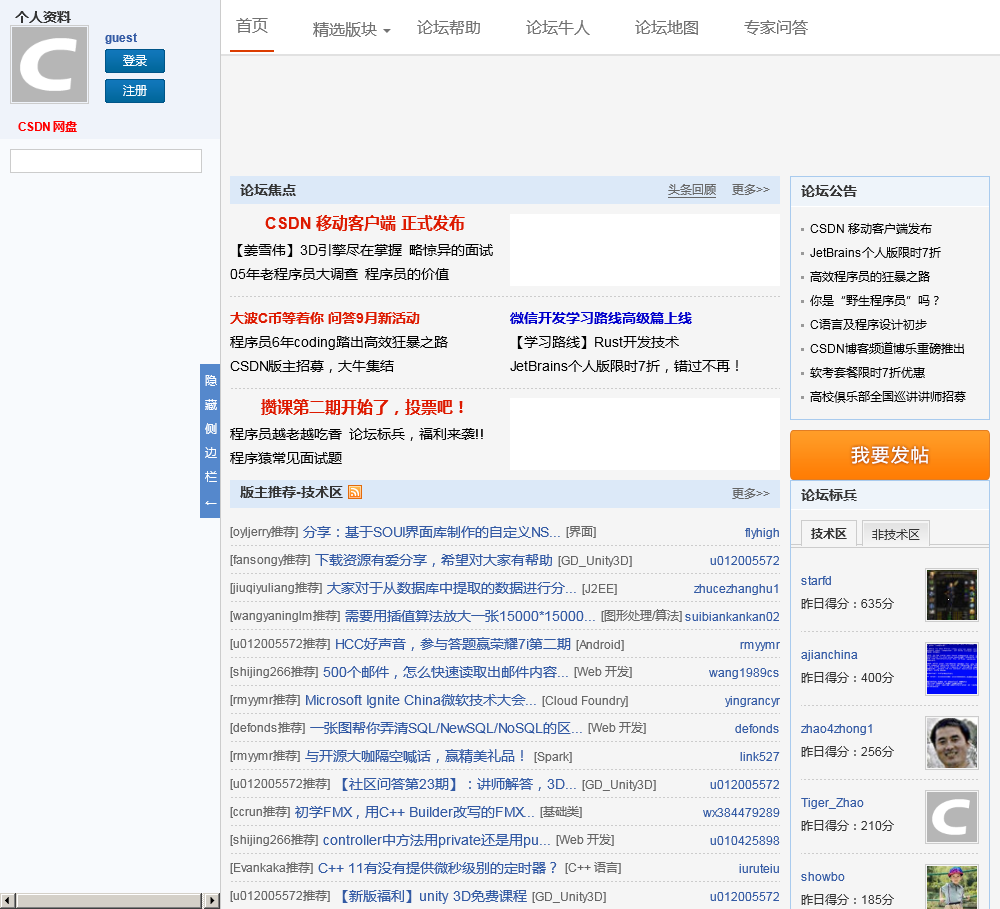Open announcement 你是"野生程序员"吗?

(874, 300)
